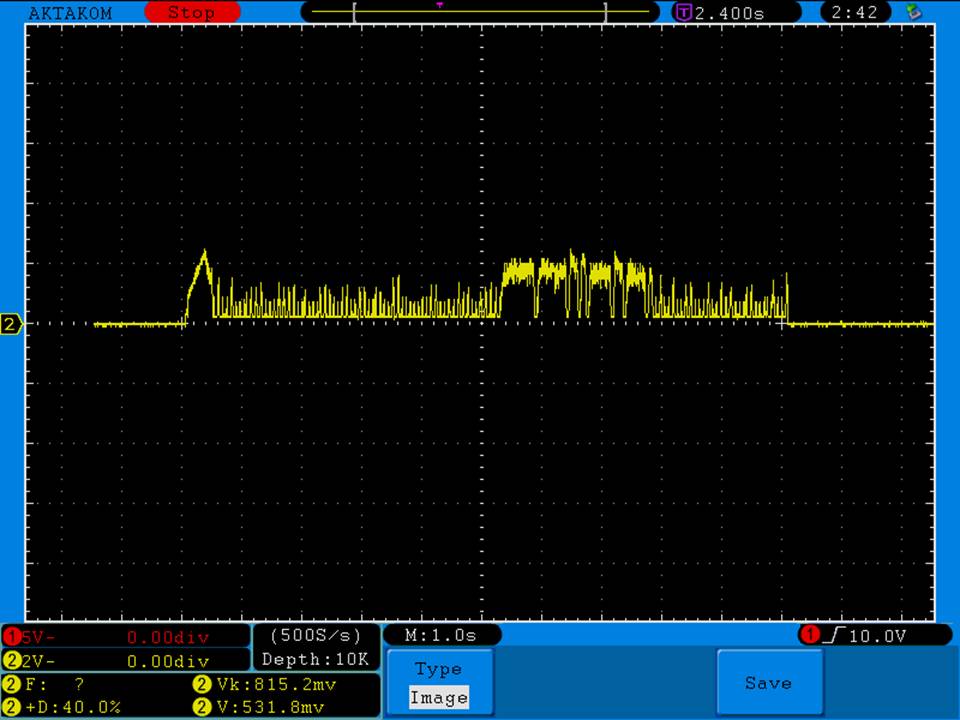Viewport: 960px width, 720px height.
Task: Click the triangular peak of the yellow waveform
Action: tap(204, 251)
